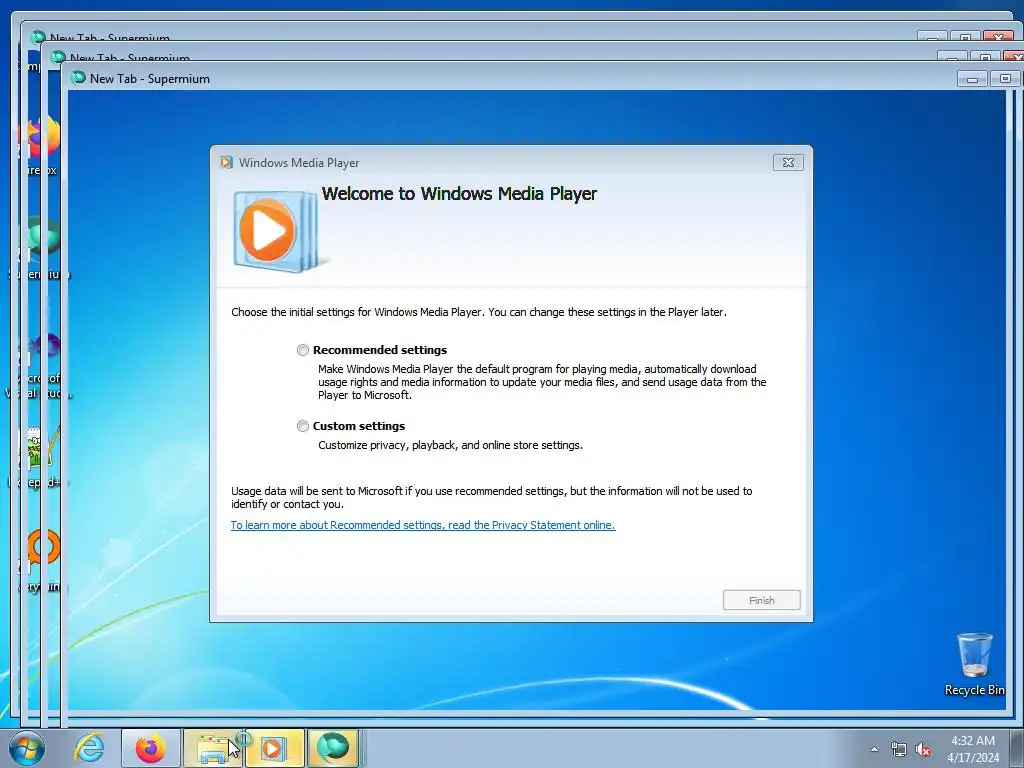Viewport: 1024px width, 768px height.
Task: Open the Privacy Statement online link
Action: click(x=423, y=525)
